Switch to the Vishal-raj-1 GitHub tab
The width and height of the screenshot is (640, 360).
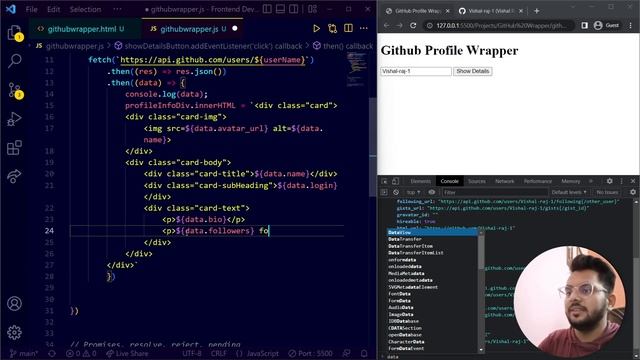point(490,11)
